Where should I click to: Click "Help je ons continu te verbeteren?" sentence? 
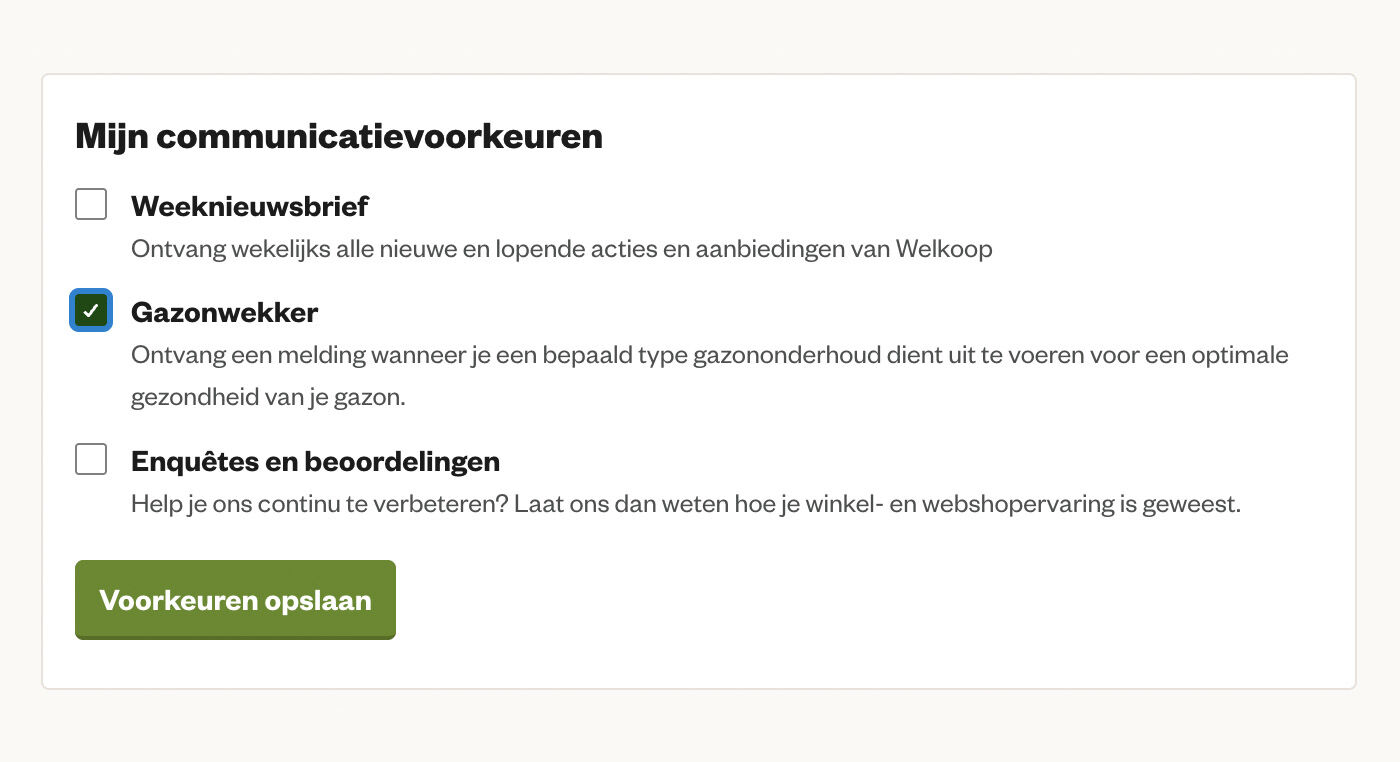click(x=319, y=503)
